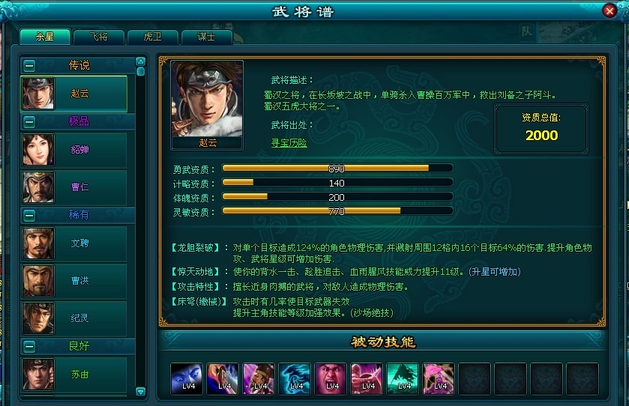Select the sixth pink swirl skill icon
The image size is (629, 406).
click(366, 379)
